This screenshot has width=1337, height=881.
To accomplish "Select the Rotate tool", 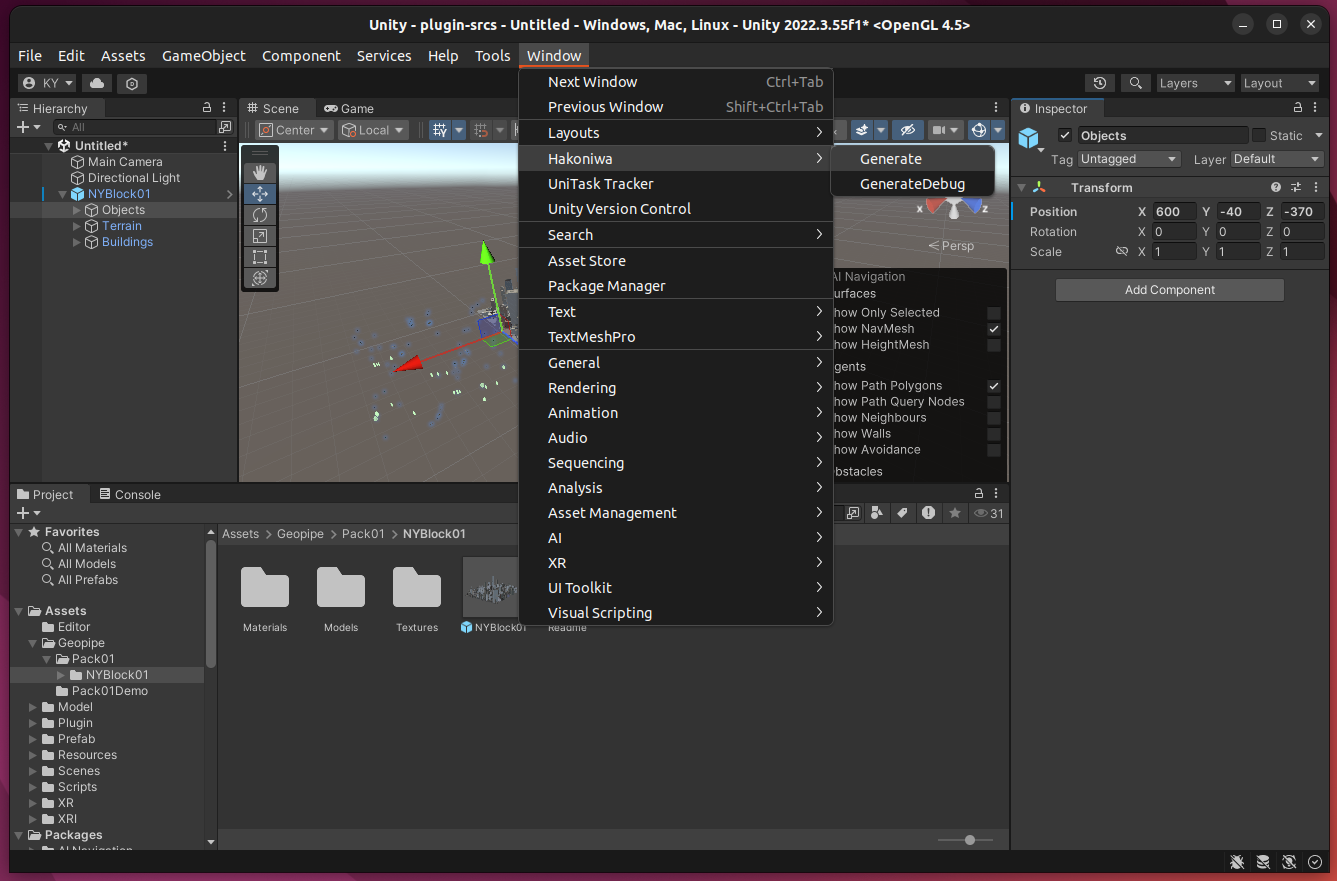I will [x=260, y=215].
